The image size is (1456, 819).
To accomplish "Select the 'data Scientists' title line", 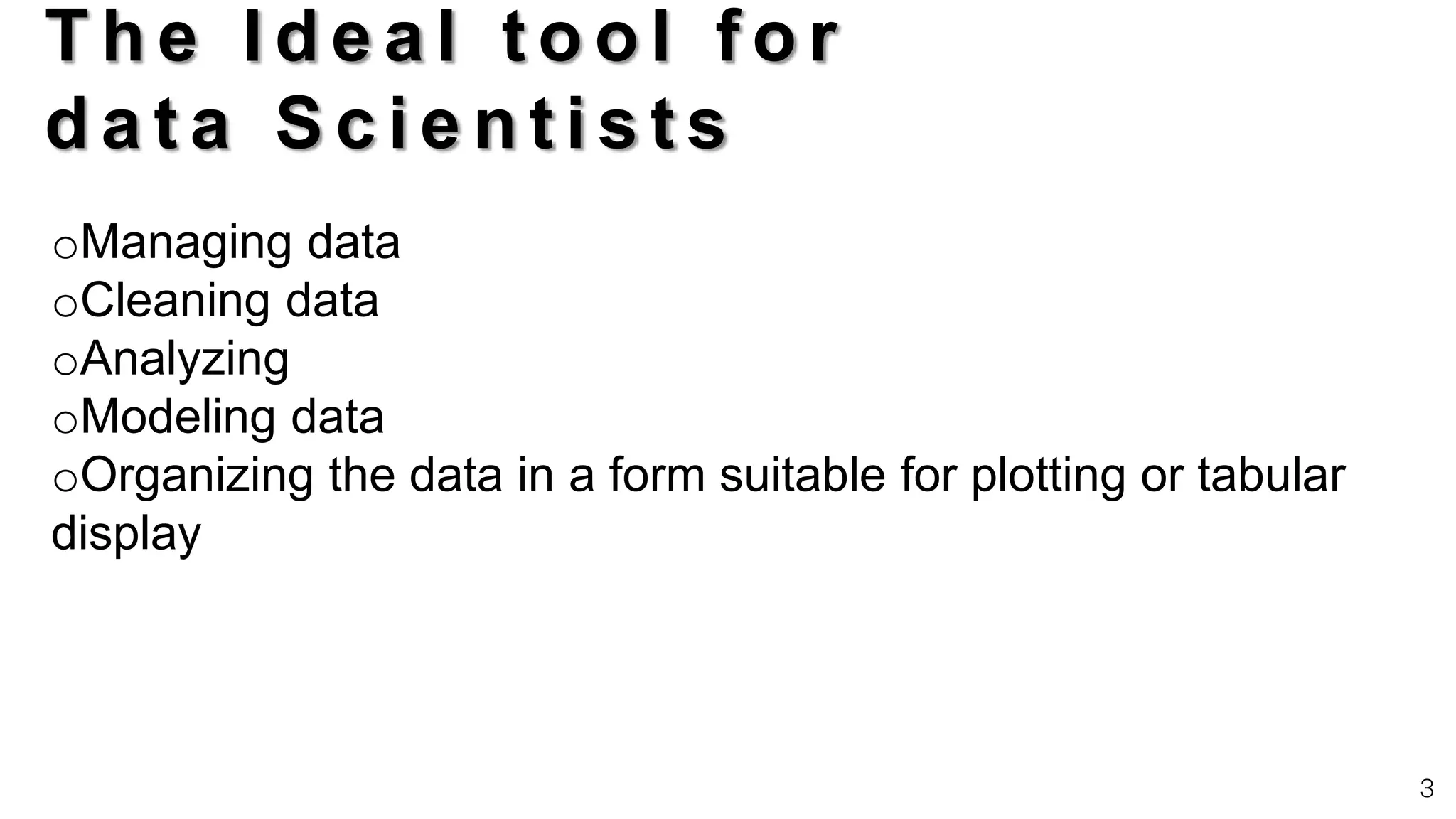I will coord(386,123).
